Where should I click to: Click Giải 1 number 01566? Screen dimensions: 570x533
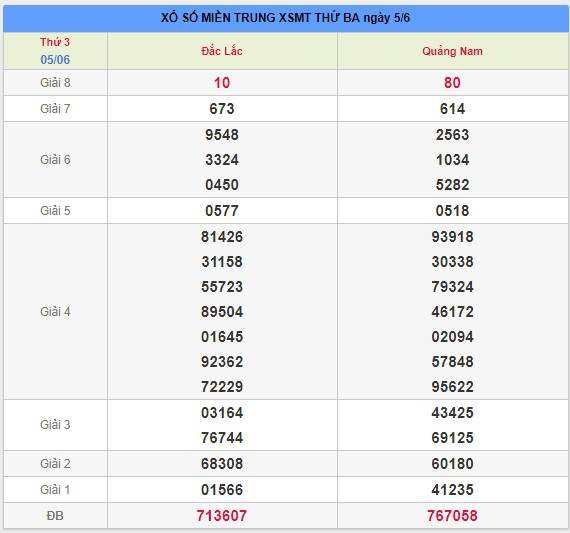pos(222,490)
